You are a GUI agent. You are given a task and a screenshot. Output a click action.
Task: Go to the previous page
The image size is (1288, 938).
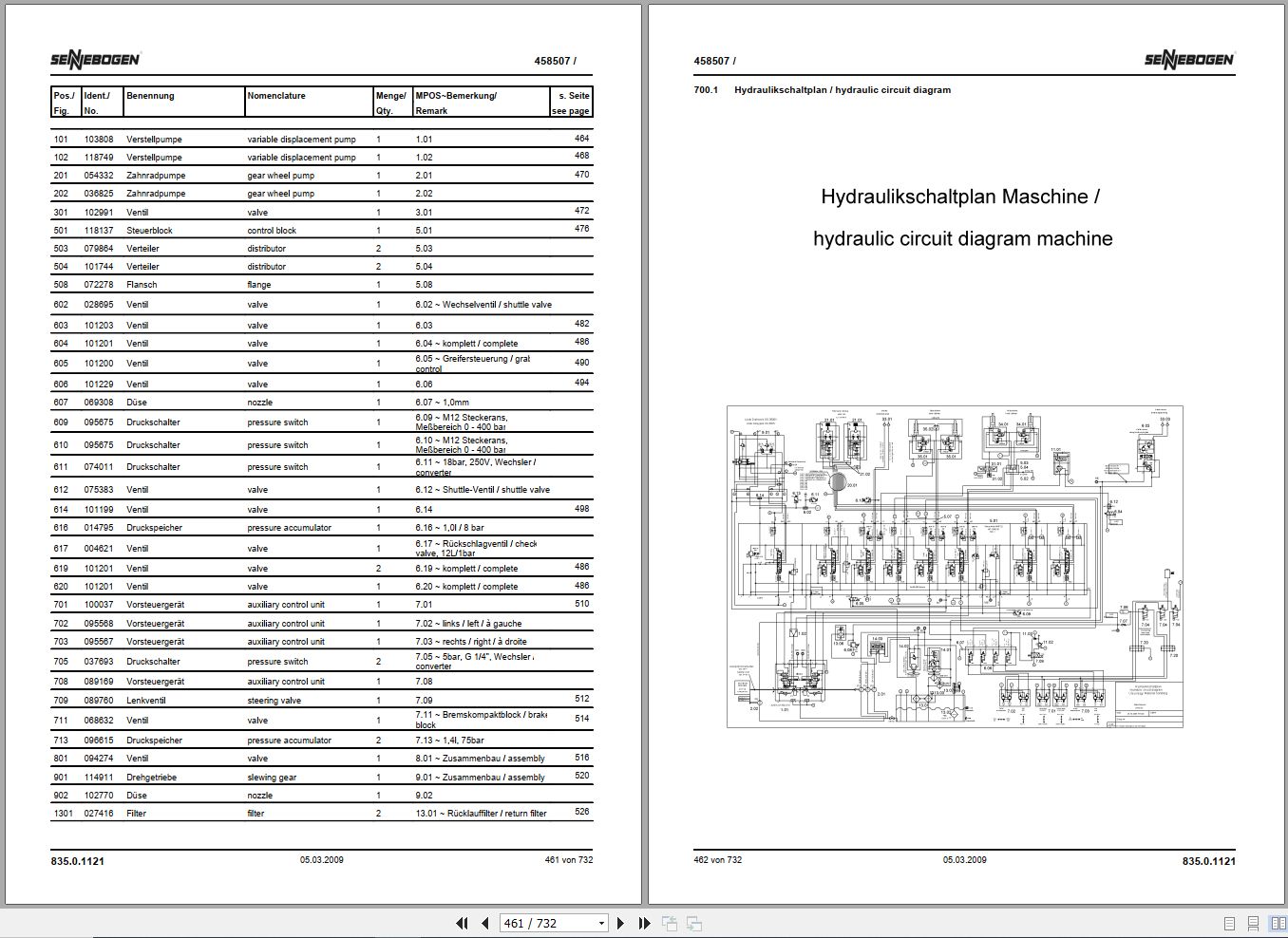485,923
